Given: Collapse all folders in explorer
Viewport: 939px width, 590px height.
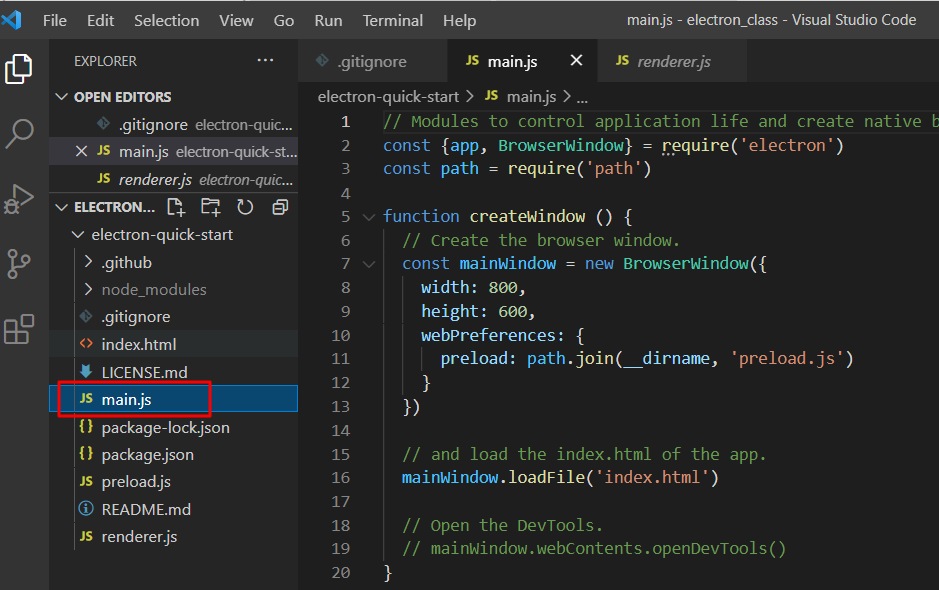Looking at the screenshot, I should pos(280,207).
